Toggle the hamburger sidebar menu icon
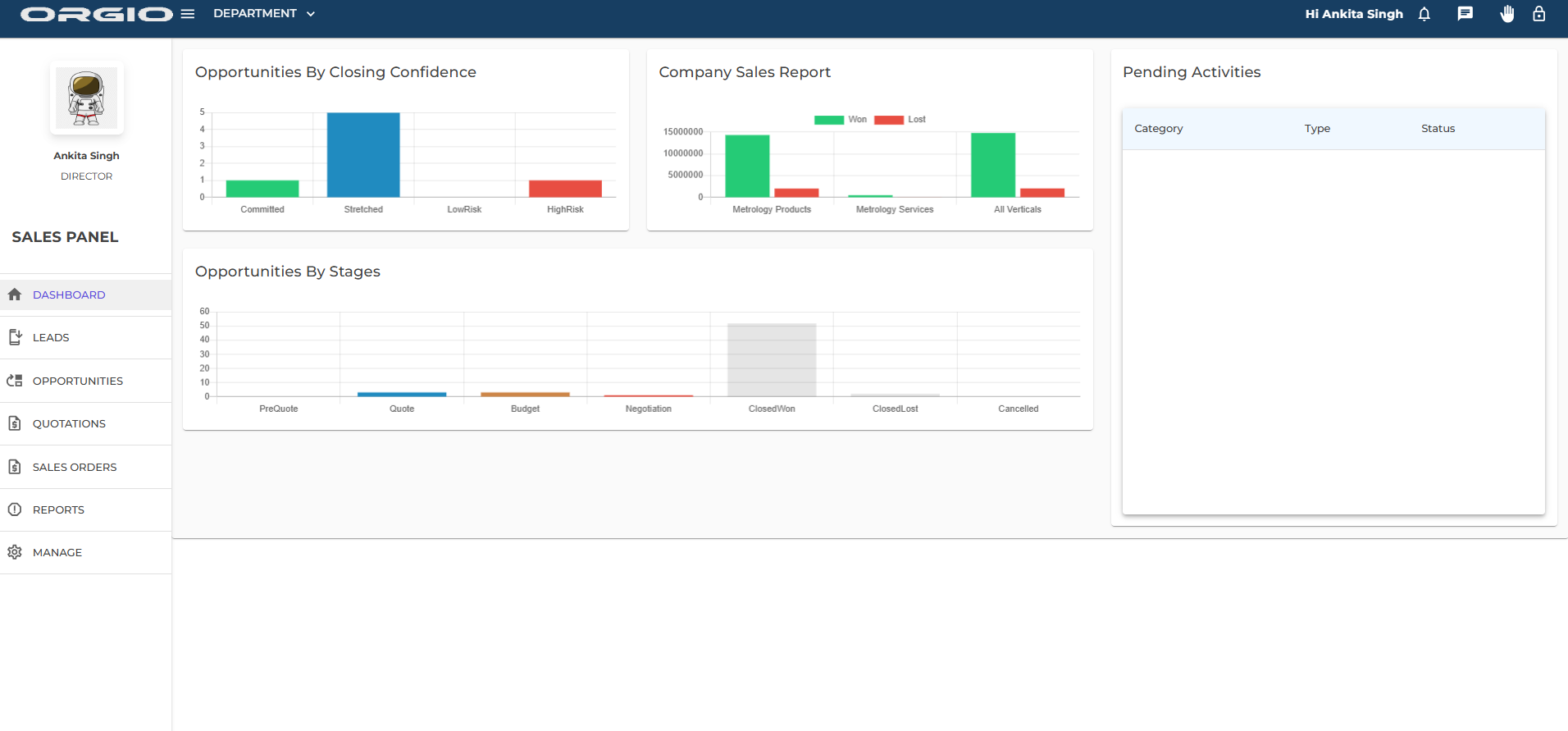The image size is (1568, 731). 188,14
